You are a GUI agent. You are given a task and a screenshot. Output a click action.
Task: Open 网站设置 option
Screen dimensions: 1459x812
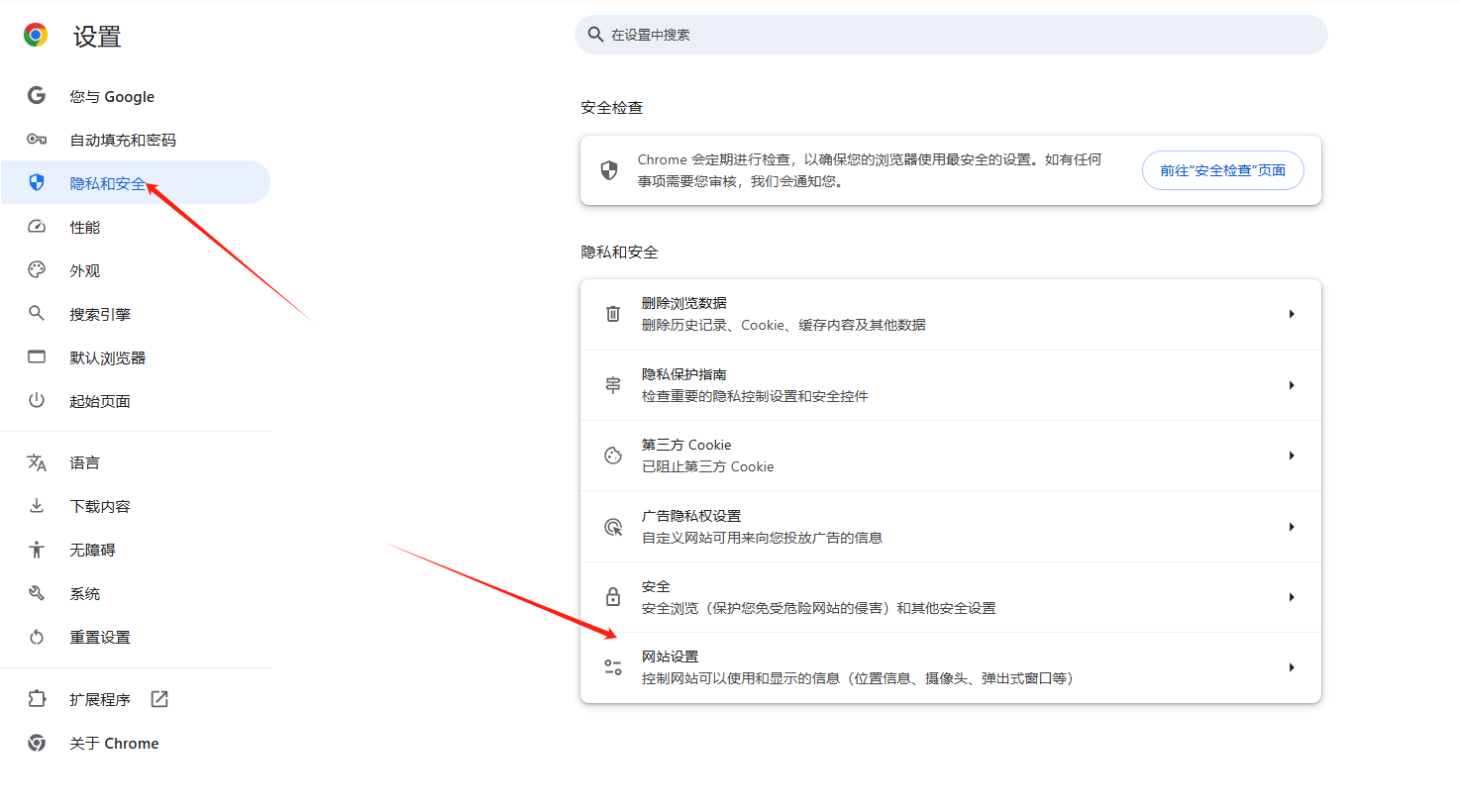pos(951,667)
